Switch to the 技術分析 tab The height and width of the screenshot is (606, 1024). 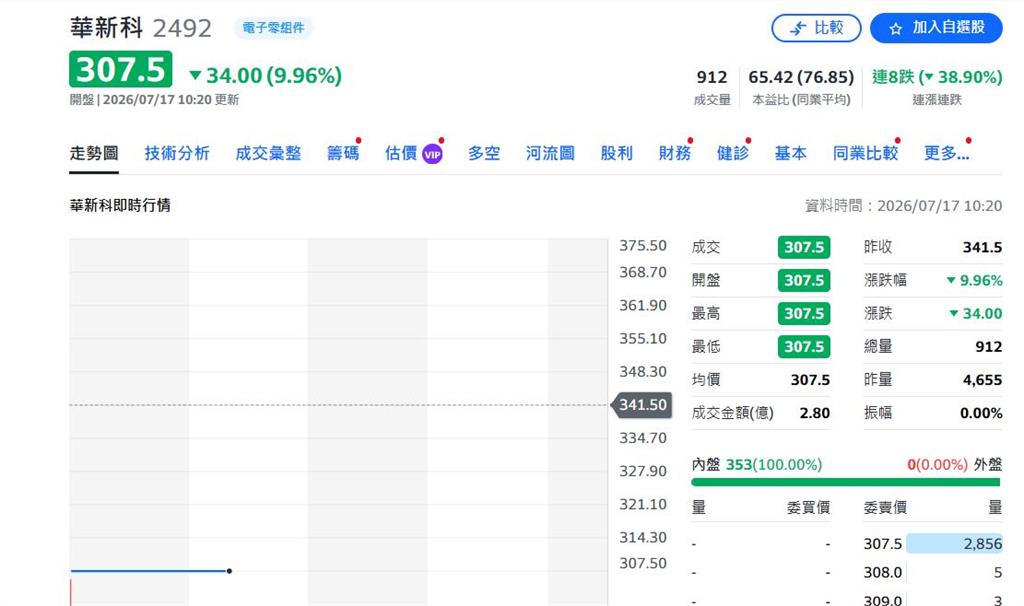point(177,153)
